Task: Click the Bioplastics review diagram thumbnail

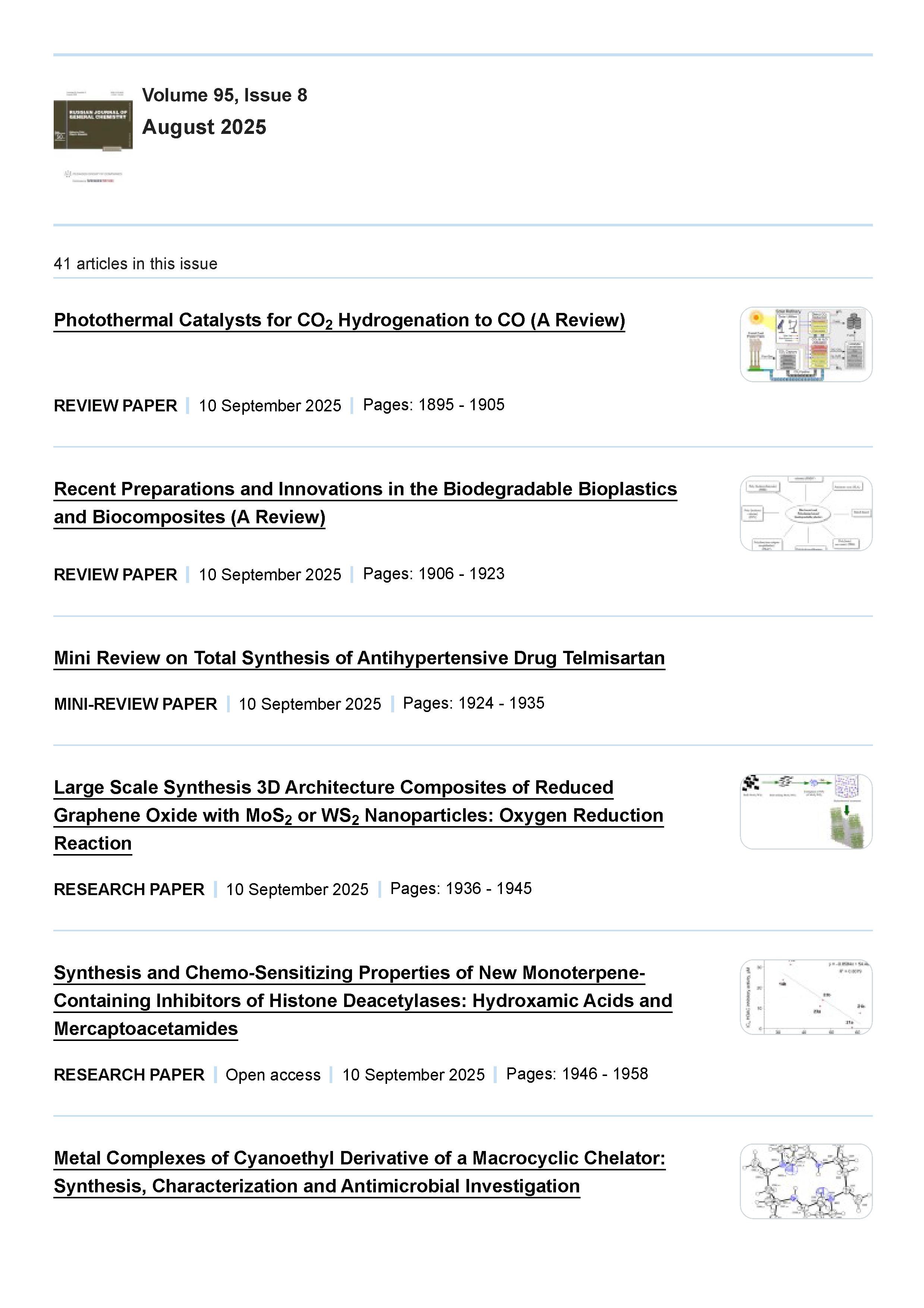Action: point(805,513)
